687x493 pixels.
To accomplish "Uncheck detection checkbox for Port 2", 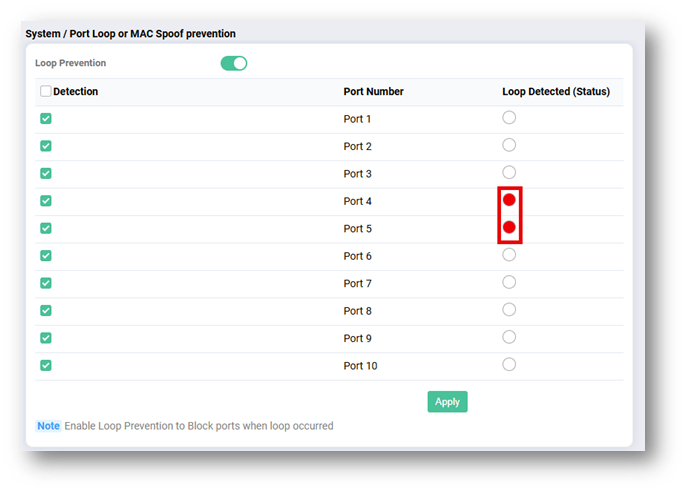I will [x=46, y=146].
